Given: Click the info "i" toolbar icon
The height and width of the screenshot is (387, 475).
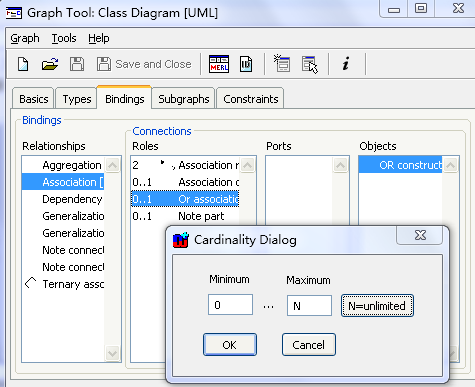Looking at the screenshot, I should (346, 63).
